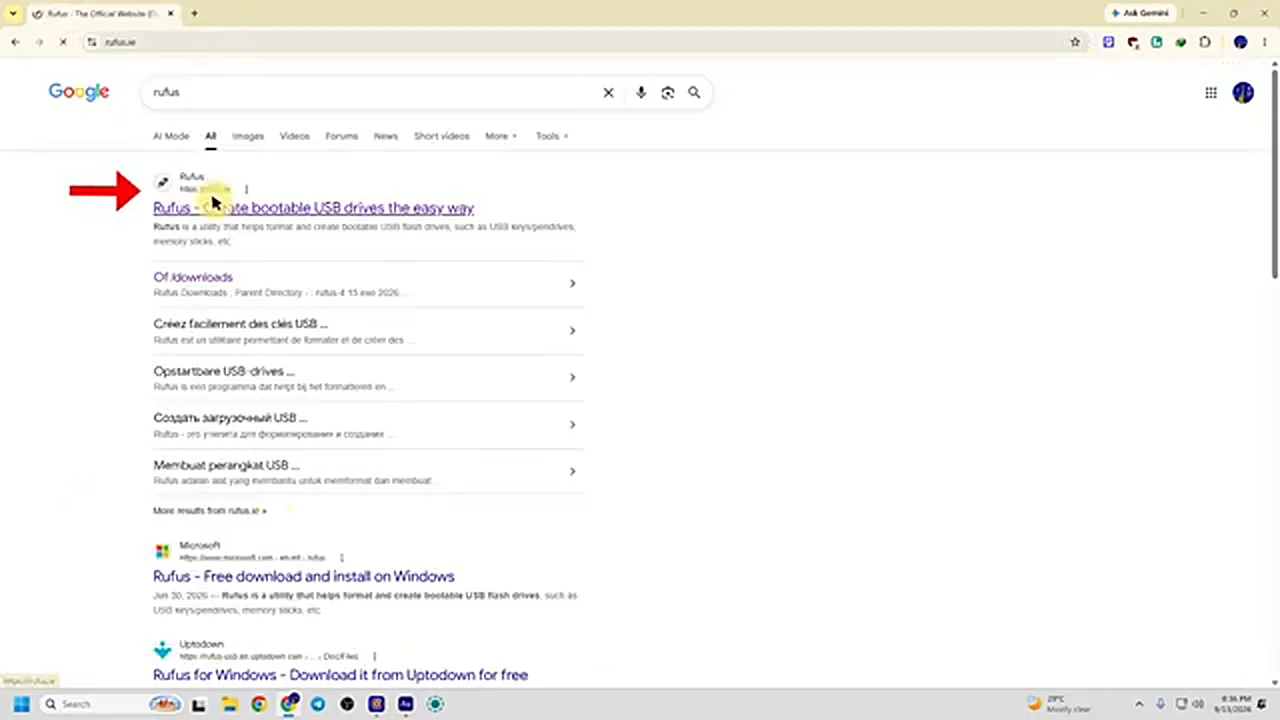Screen dimensions: 1280x720
Task: Bookmark this page with the star icon
Action: click(1075, 42)
